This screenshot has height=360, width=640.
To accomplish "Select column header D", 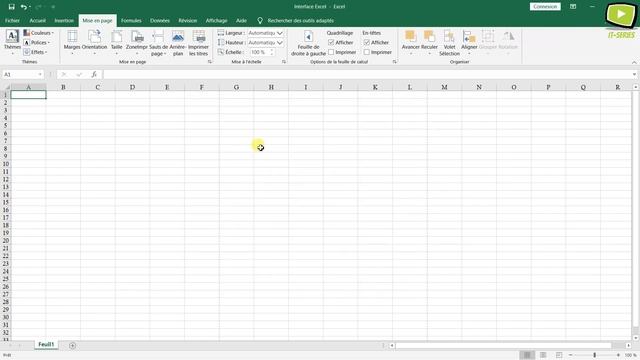I will coord(132,87).
